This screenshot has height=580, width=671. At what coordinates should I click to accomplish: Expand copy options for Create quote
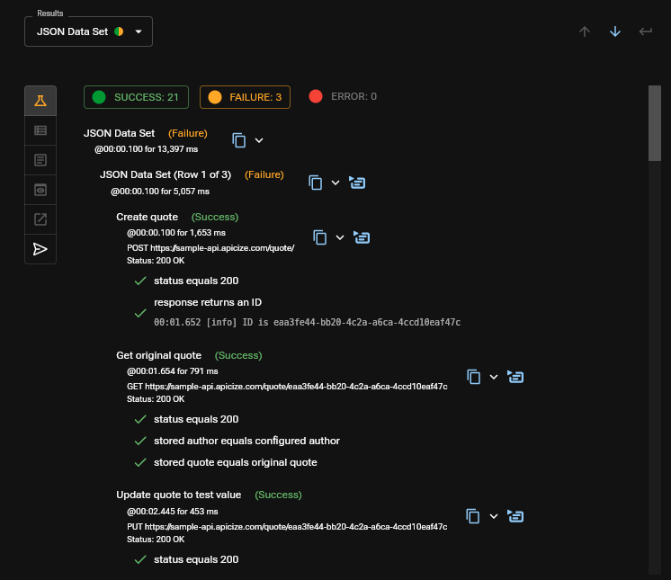(340, 237)
